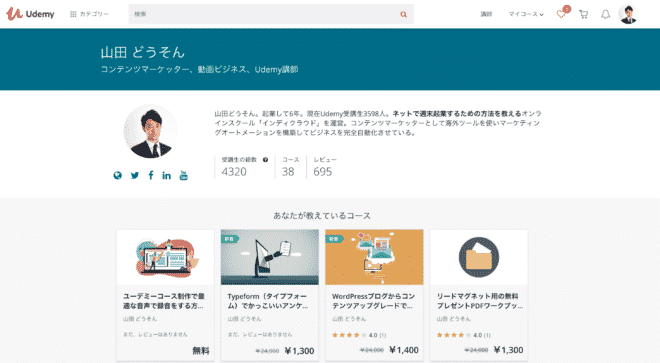Click the ¥1,400 price
This screenshot has height=363, width=660.
pos(404,350)
